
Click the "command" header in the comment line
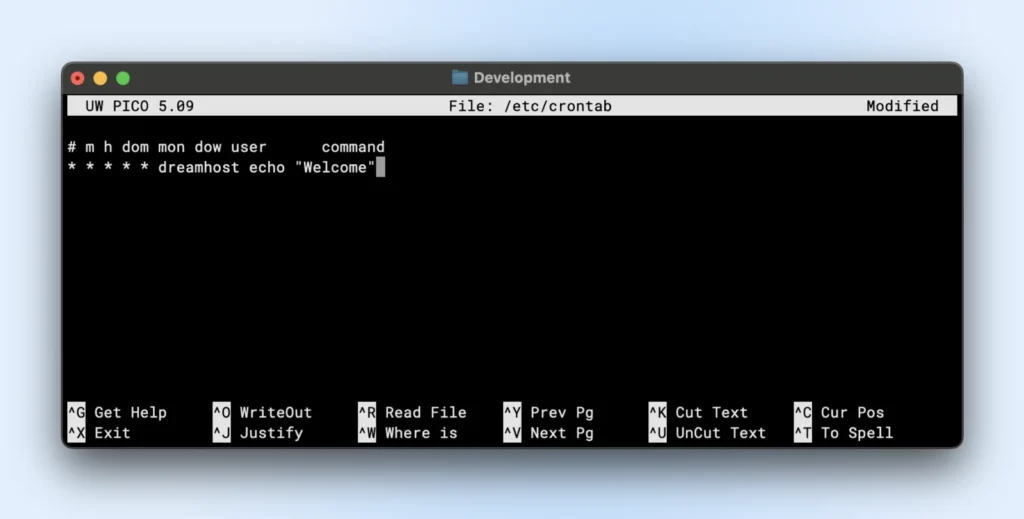tap(352, 147)
